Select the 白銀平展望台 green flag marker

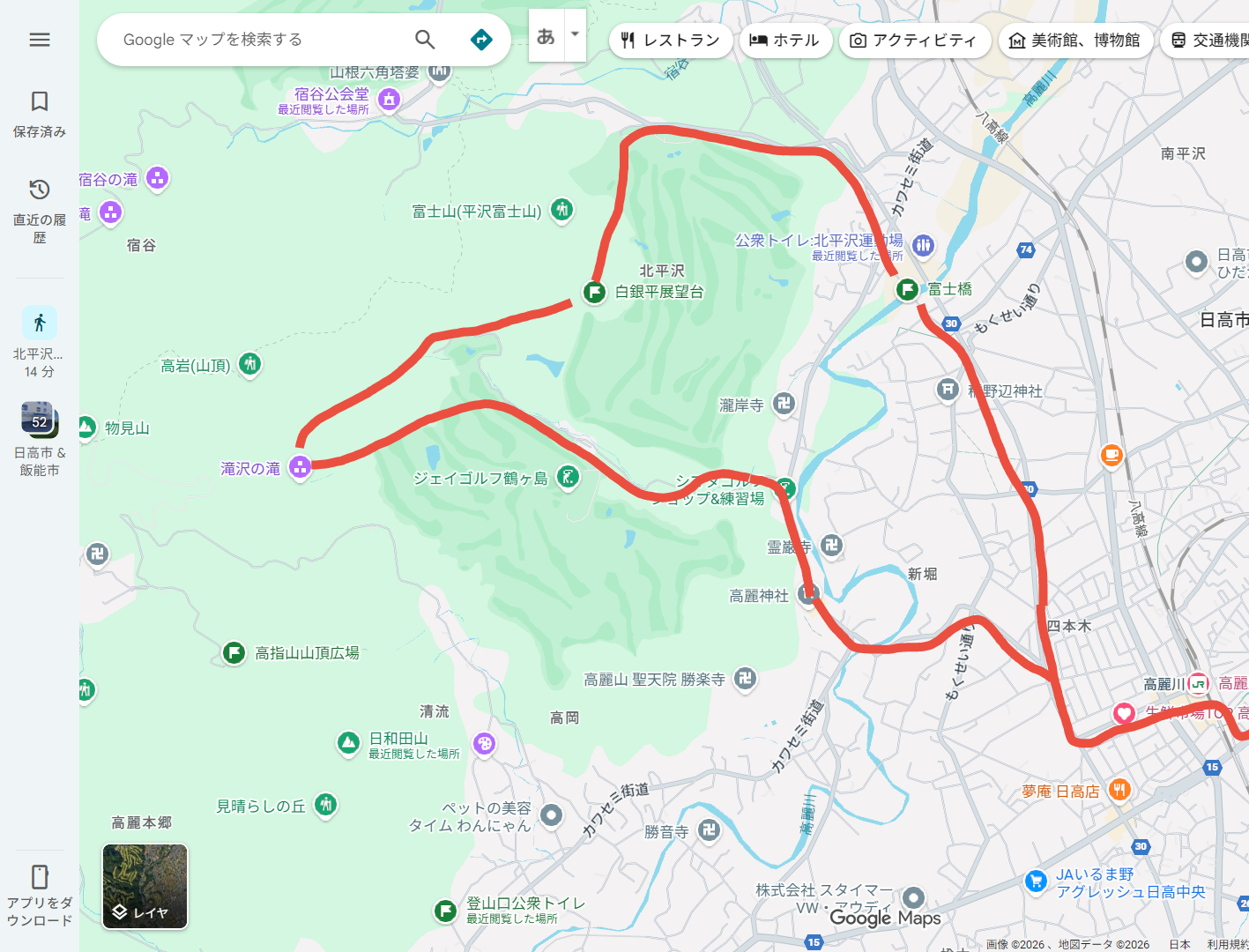pyautogui.click(x=594, y=292)
